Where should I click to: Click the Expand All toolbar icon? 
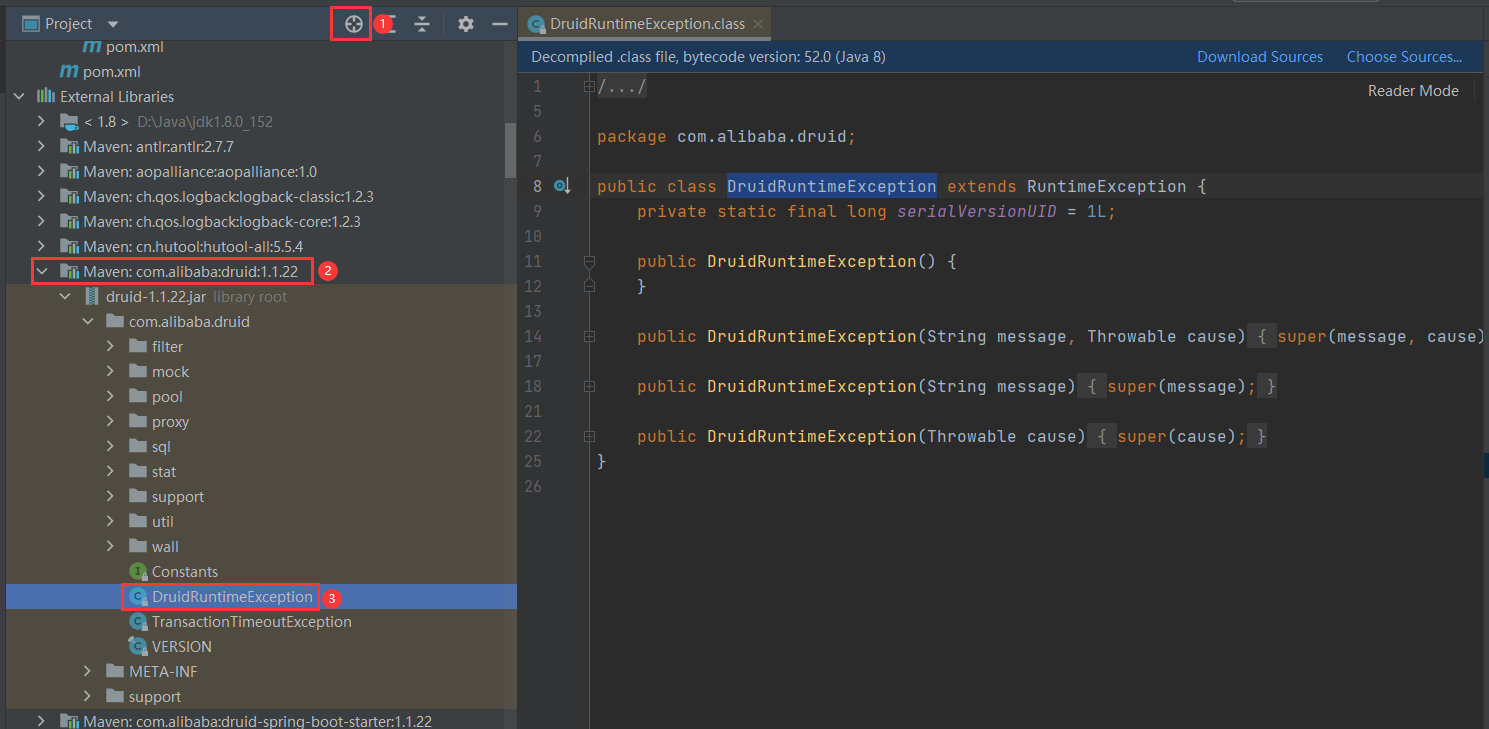tap(388, 23)
